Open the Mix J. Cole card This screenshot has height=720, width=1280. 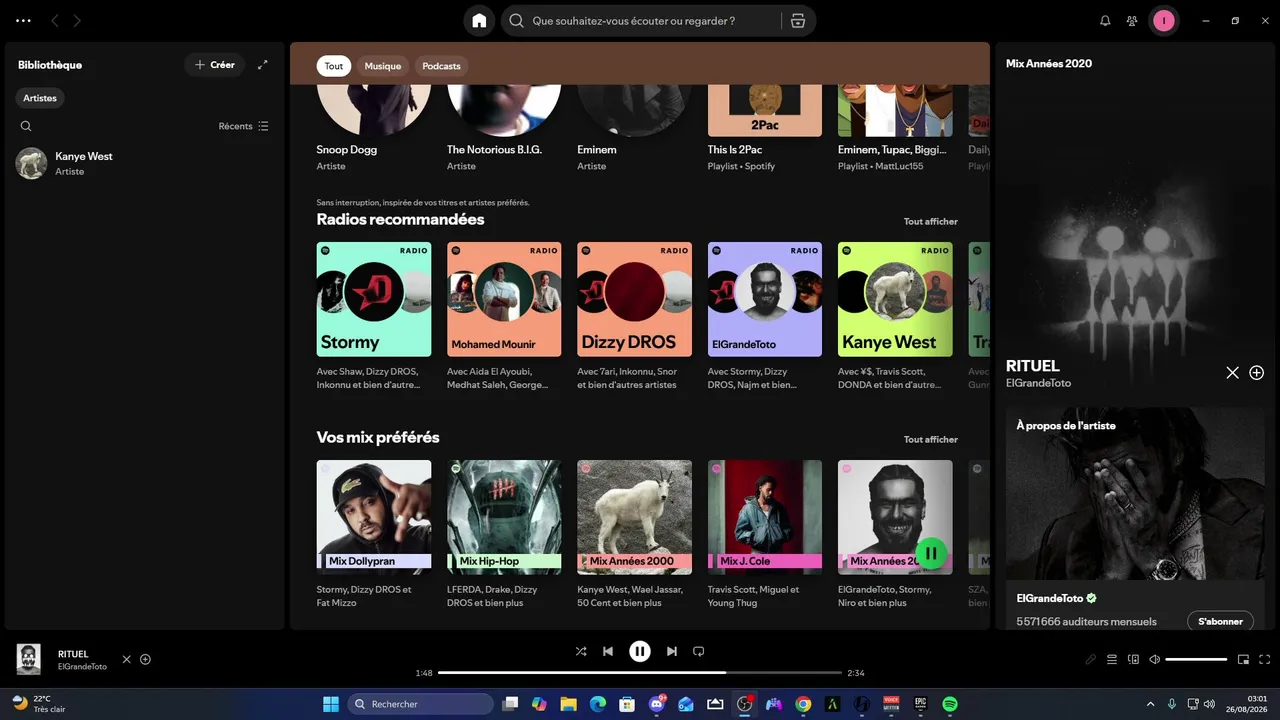tap(765, 535)
